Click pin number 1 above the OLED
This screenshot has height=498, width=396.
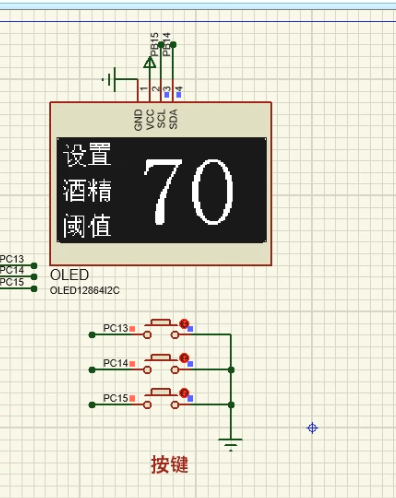coord(143,89)
